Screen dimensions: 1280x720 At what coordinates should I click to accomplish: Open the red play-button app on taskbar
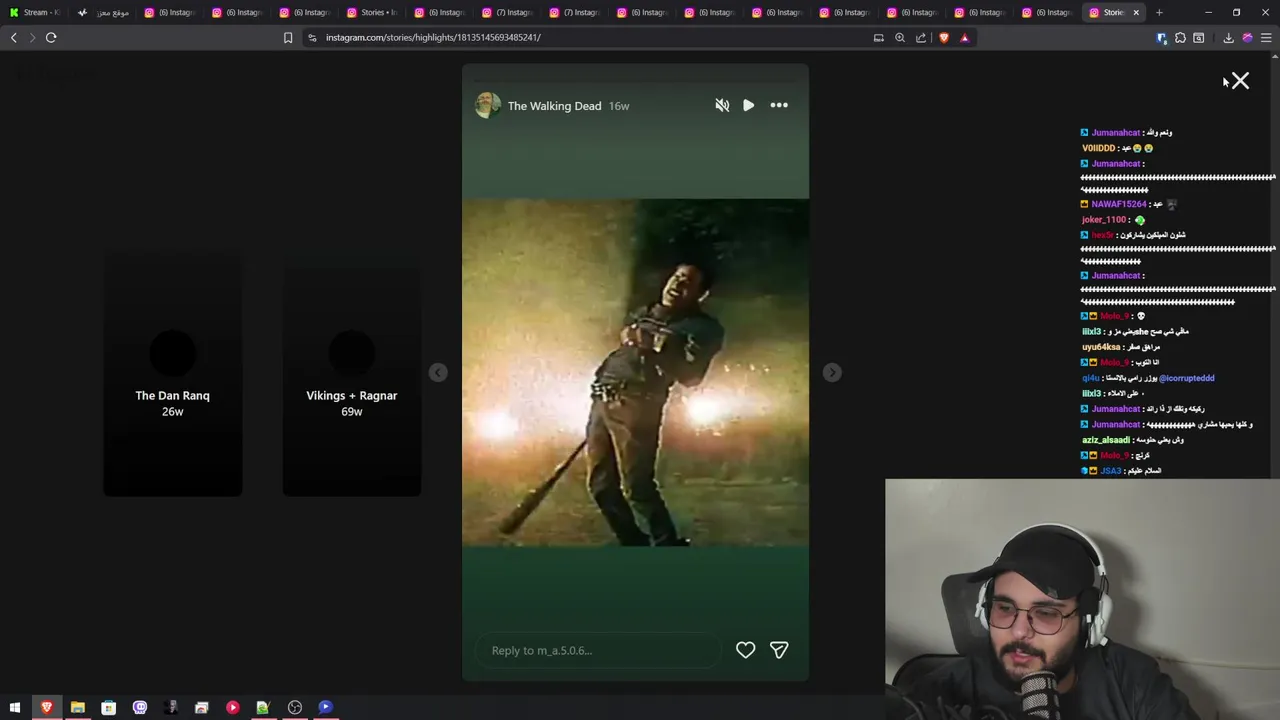[233, 707]
